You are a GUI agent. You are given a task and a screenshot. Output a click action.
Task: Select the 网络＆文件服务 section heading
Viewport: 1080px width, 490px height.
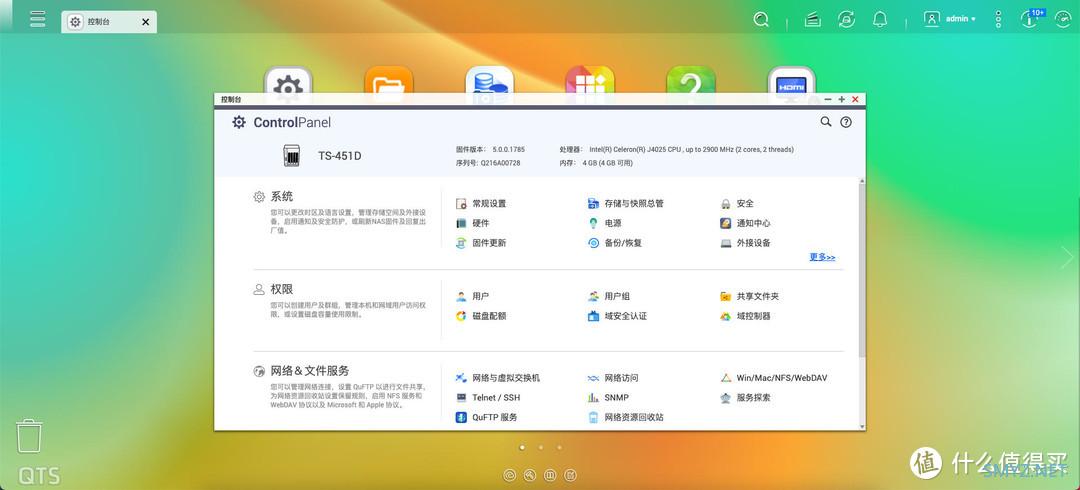coord(310,371)
